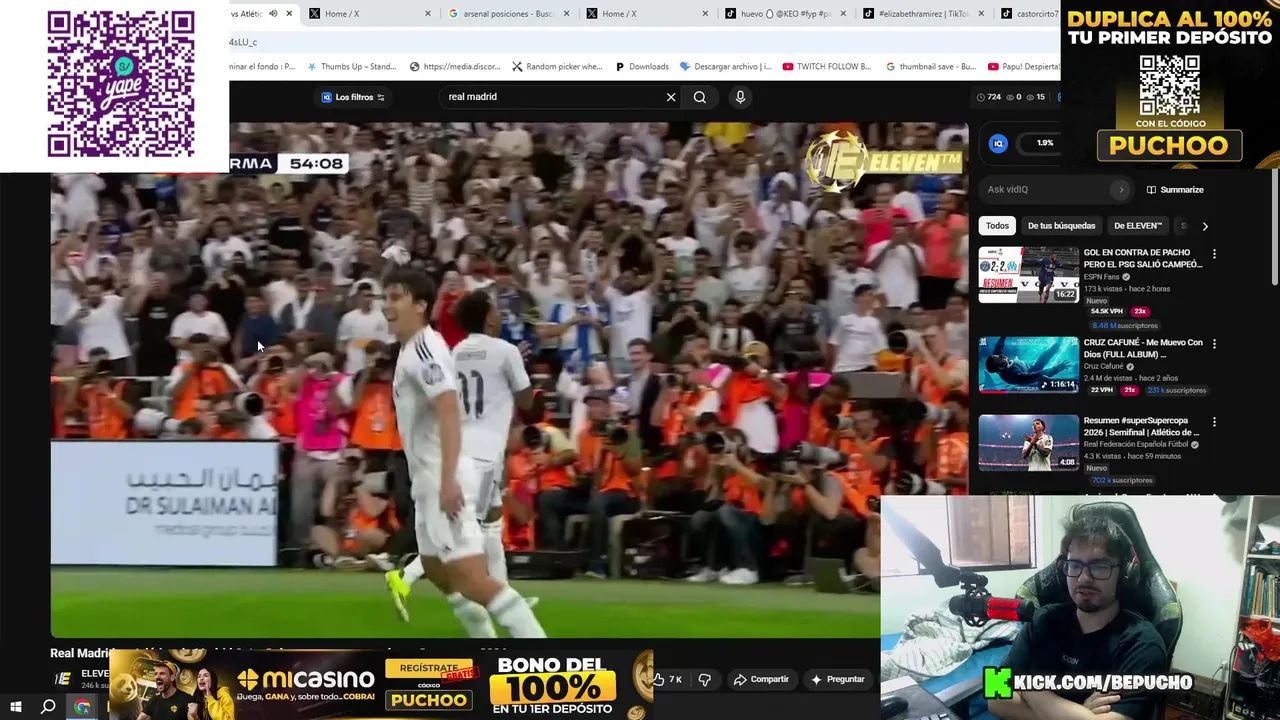This screenshot has width=1280, height=720.
Task: Click the main video player
Action: [x=509, y=380]
